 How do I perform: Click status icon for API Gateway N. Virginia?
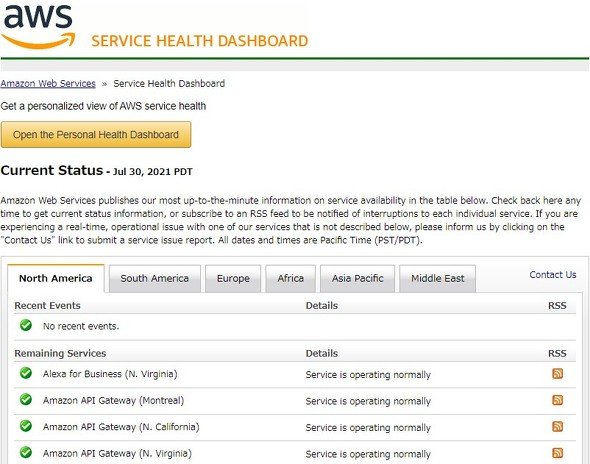coord(26,452)
